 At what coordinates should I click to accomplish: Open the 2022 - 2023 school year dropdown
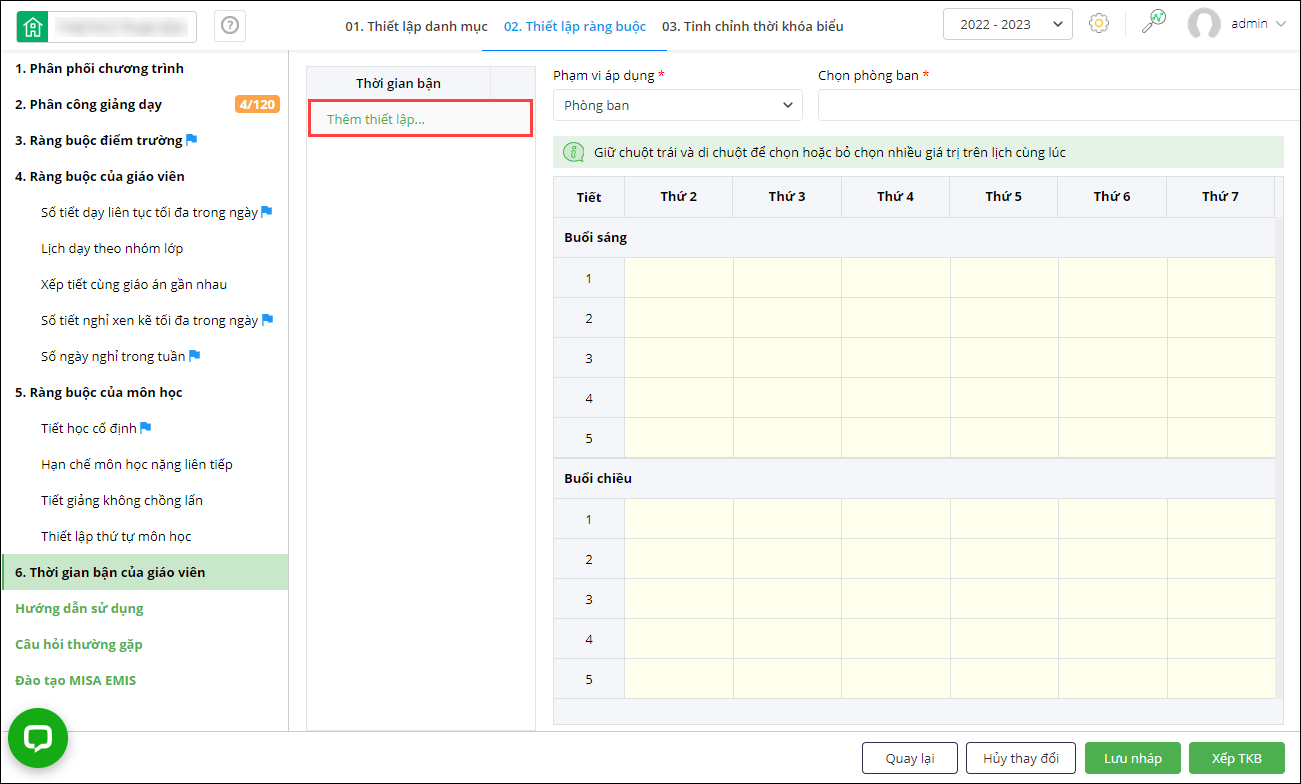(1007, 24)
